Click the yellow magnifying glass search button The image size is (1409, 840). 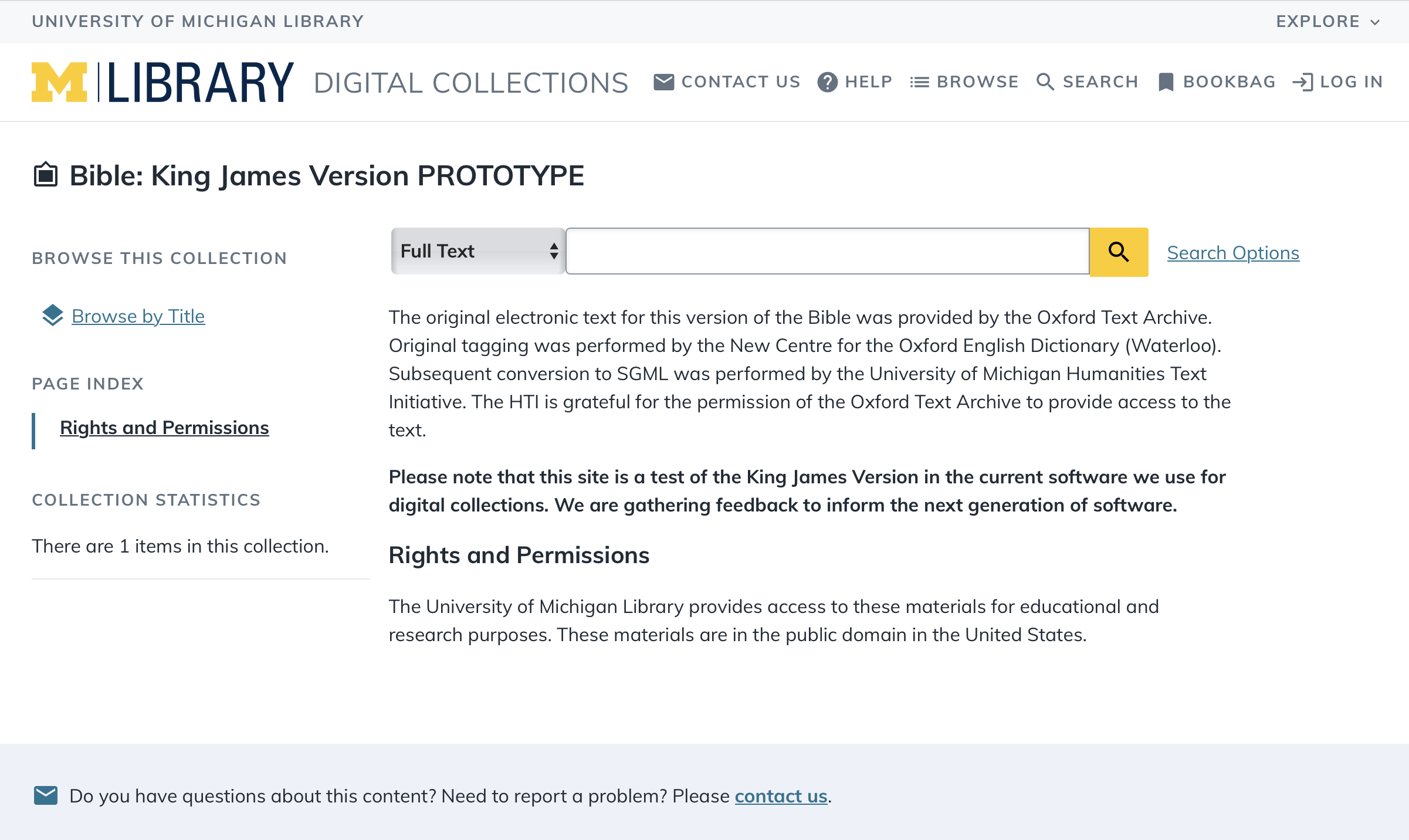coord(1118,252)
